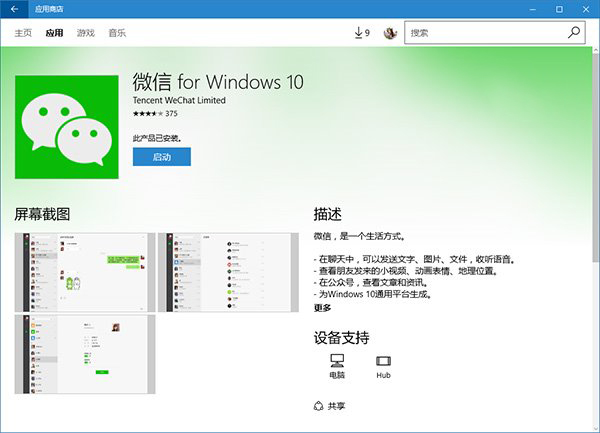
Task: Click the 微信，是一个生活方式 text line
Action: point(360,236)
